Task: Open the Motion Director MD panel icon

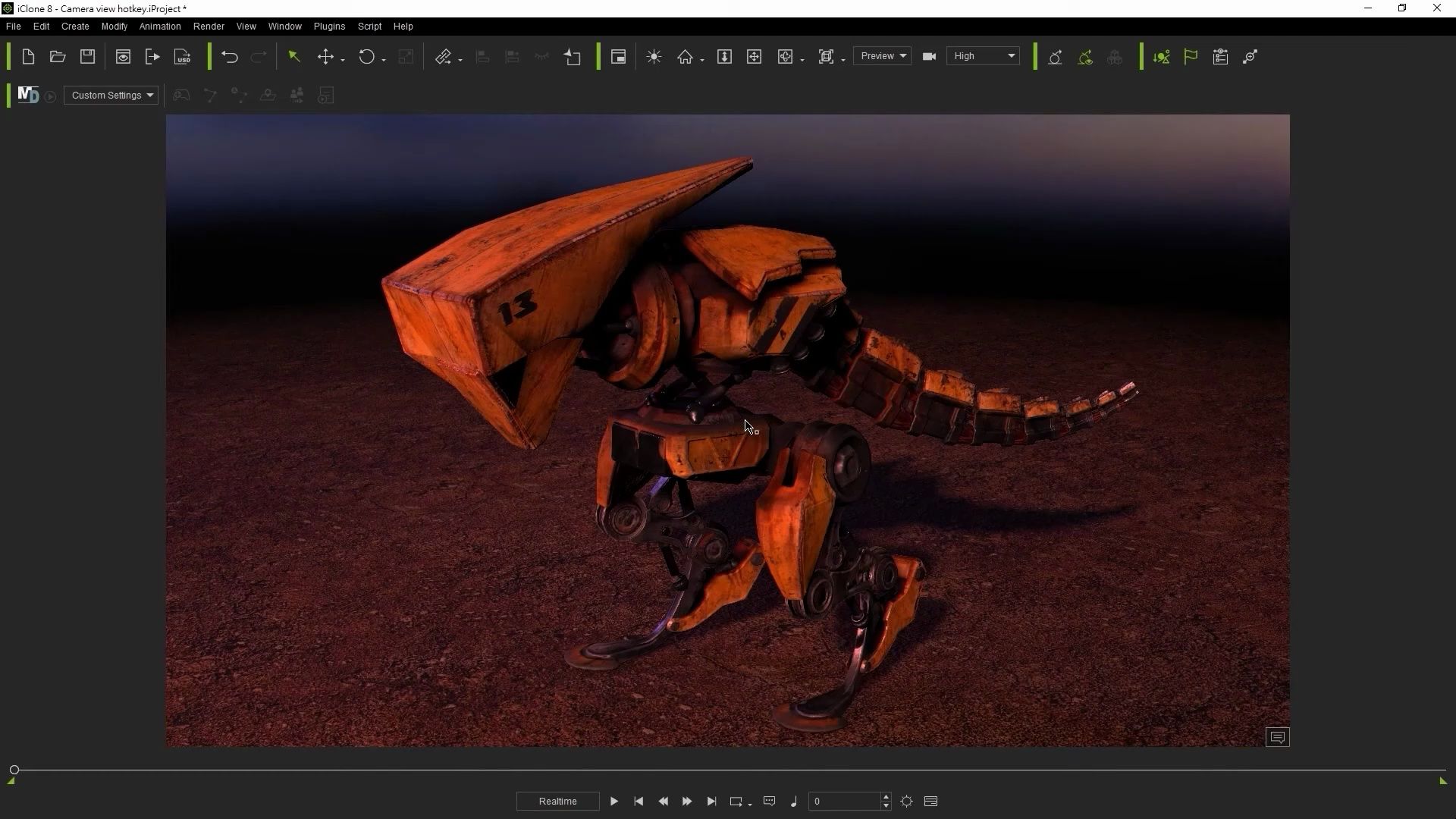Action: 28,96
